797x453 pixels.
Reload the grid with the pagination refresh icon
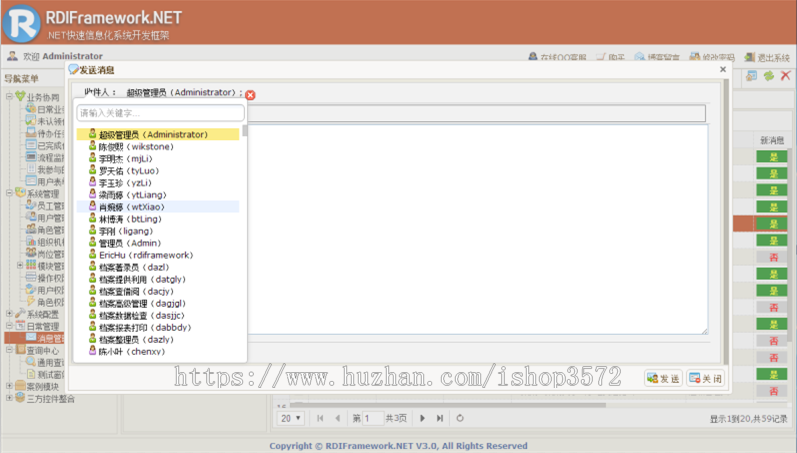[x=459, y=418]
